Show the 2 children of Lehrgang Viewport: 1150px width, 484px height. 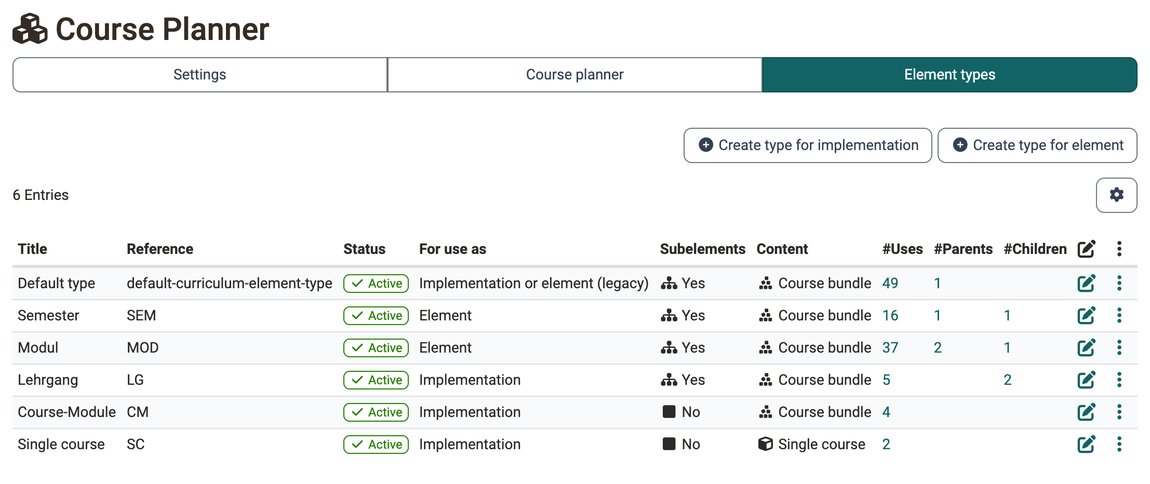tap(1008, 380)
